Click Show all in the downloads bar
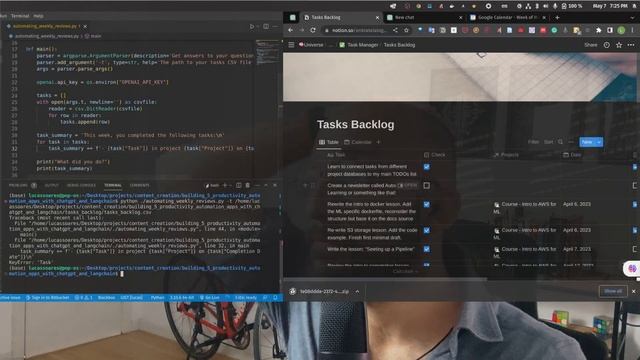Screen dimensions: 640x360 pyautogui.click(x=613, y=291)
